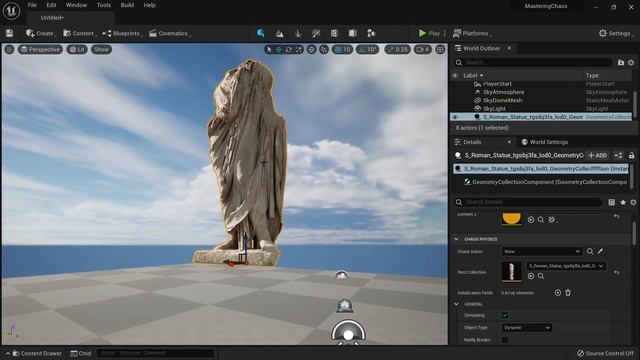Open the Show flags dropdown

pos(101,49)
